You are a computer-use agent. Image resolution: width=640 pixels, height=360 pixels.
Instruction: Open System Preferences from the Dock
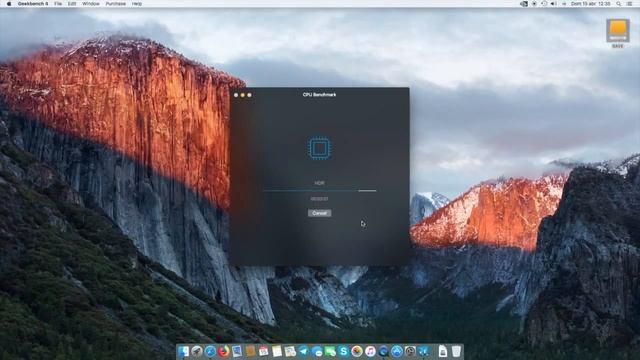point(410,351)
